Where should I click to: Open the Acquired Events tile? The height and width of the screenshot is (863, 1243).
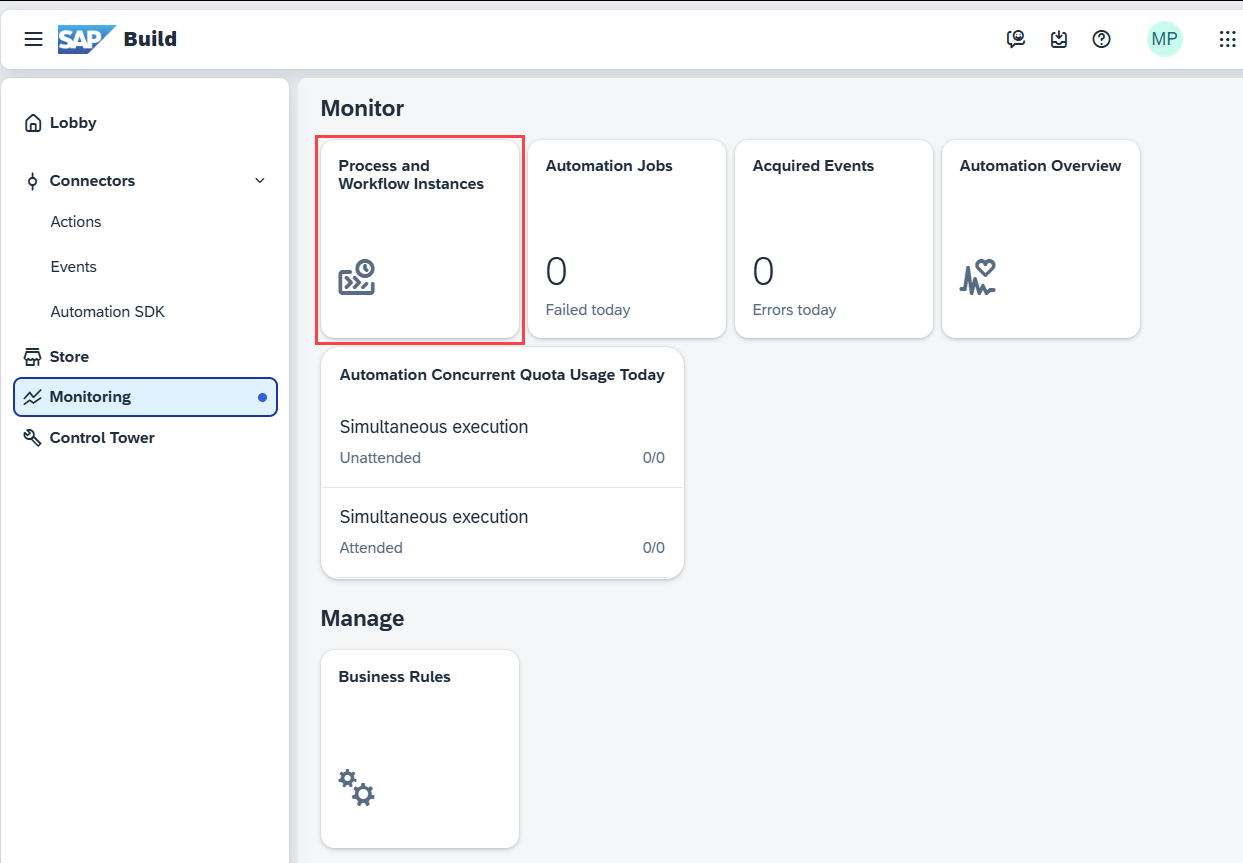point(834,239)
